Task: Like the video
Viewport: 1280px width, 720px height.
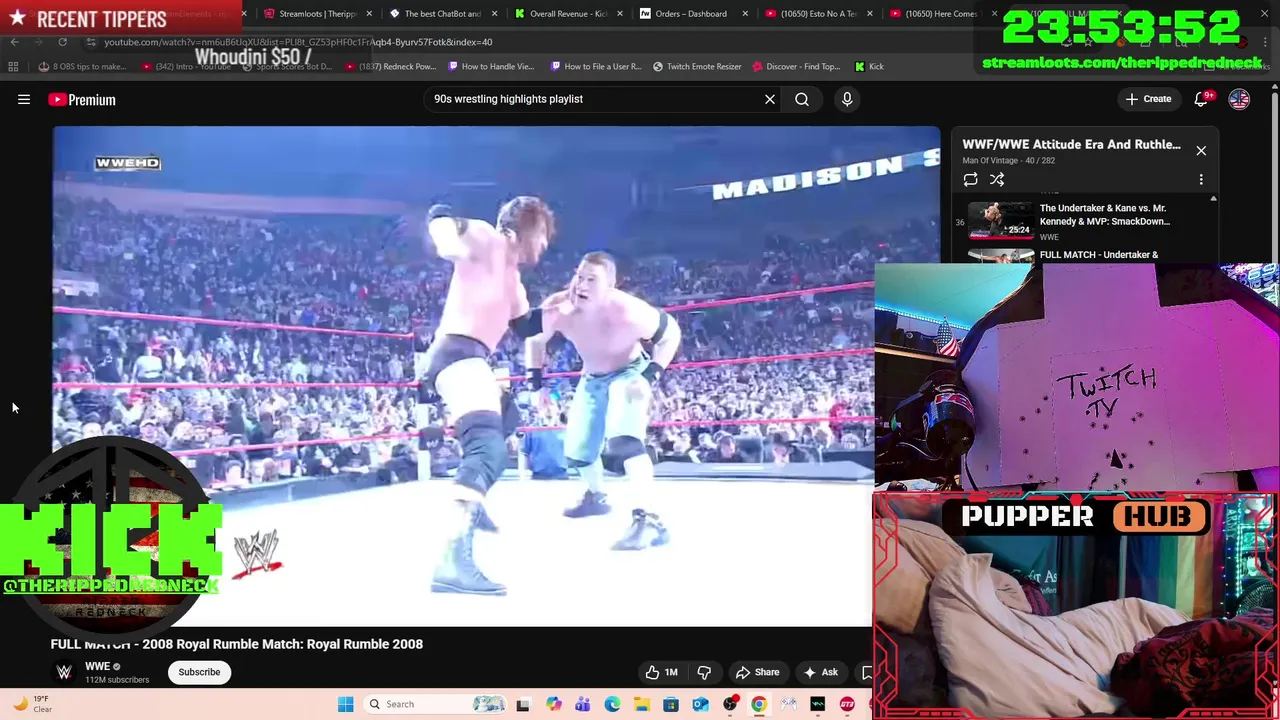Action: (662, 672)
